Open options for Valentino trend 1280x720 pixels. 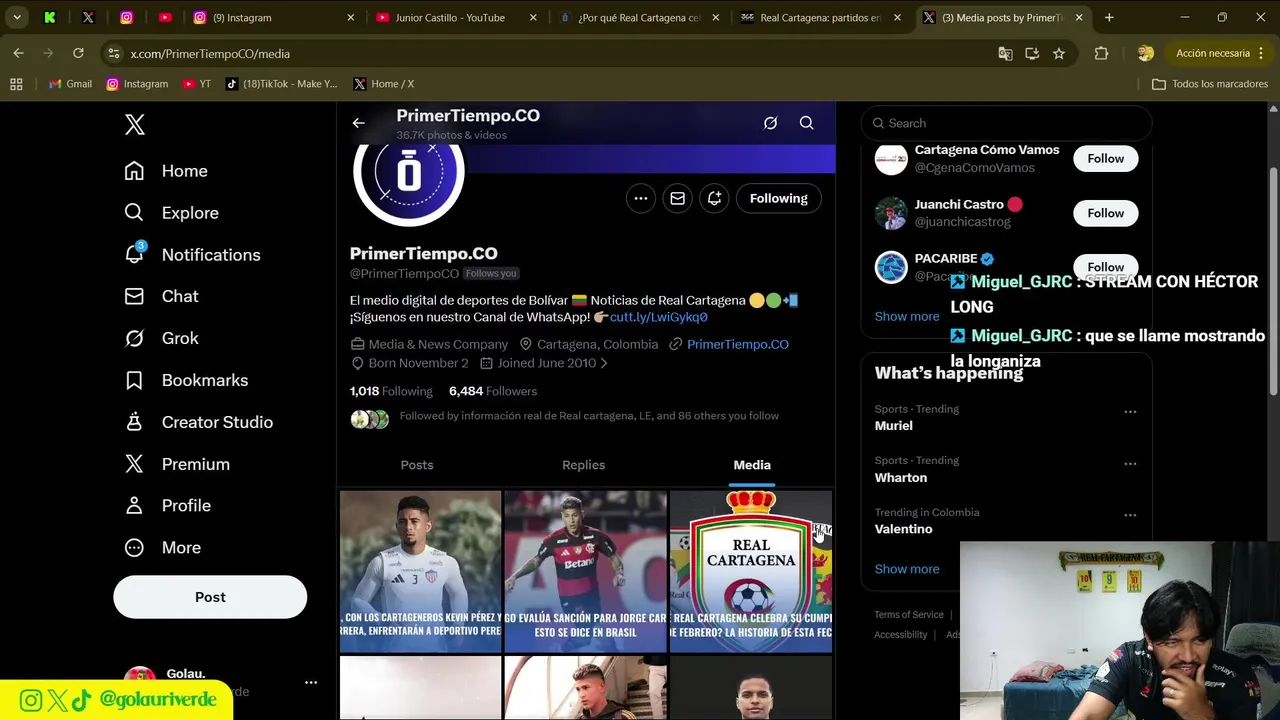[x=1130, y=516]
